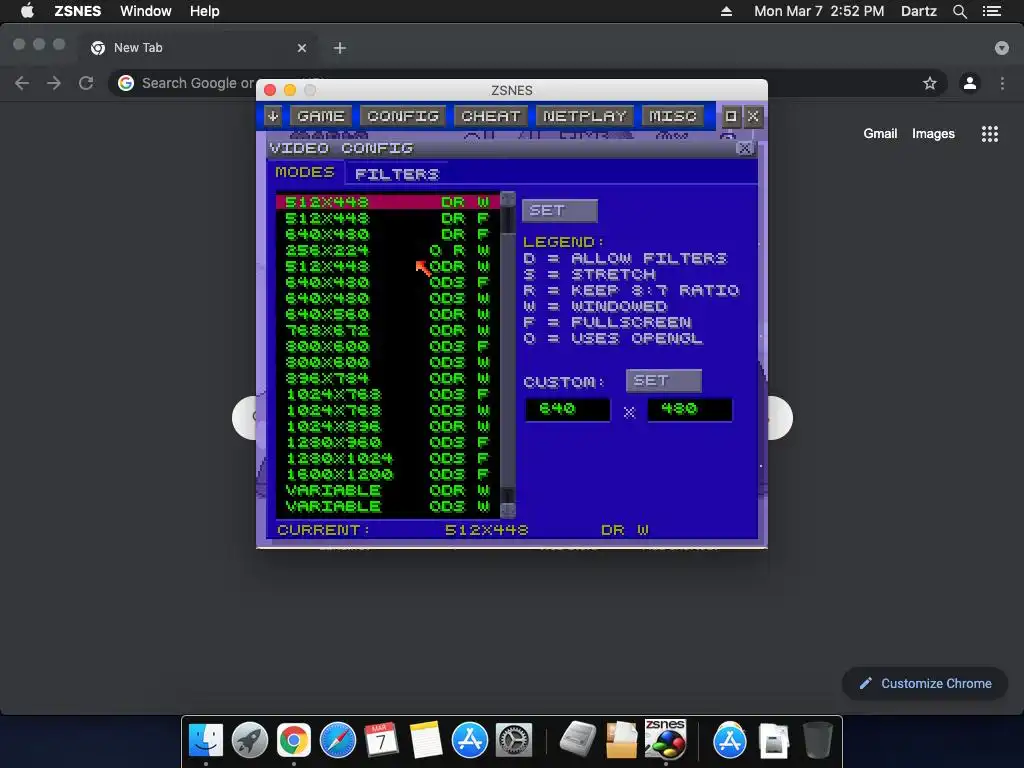The width and height of the screenshot is (1024, 768).
Task: Select the 256x224 O R W mode
Action: tap(388, 250)
